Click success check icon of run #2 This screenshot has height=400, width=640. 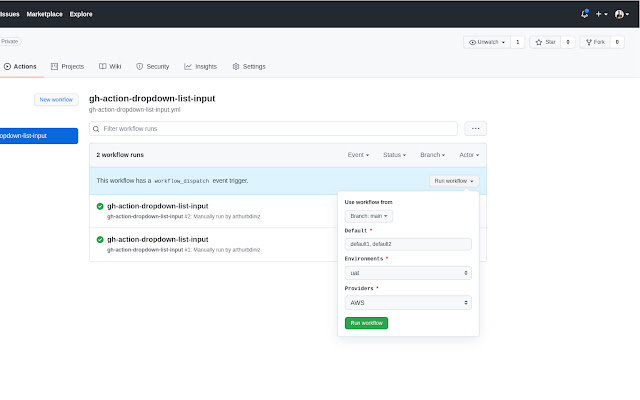[x=100, y=206]
